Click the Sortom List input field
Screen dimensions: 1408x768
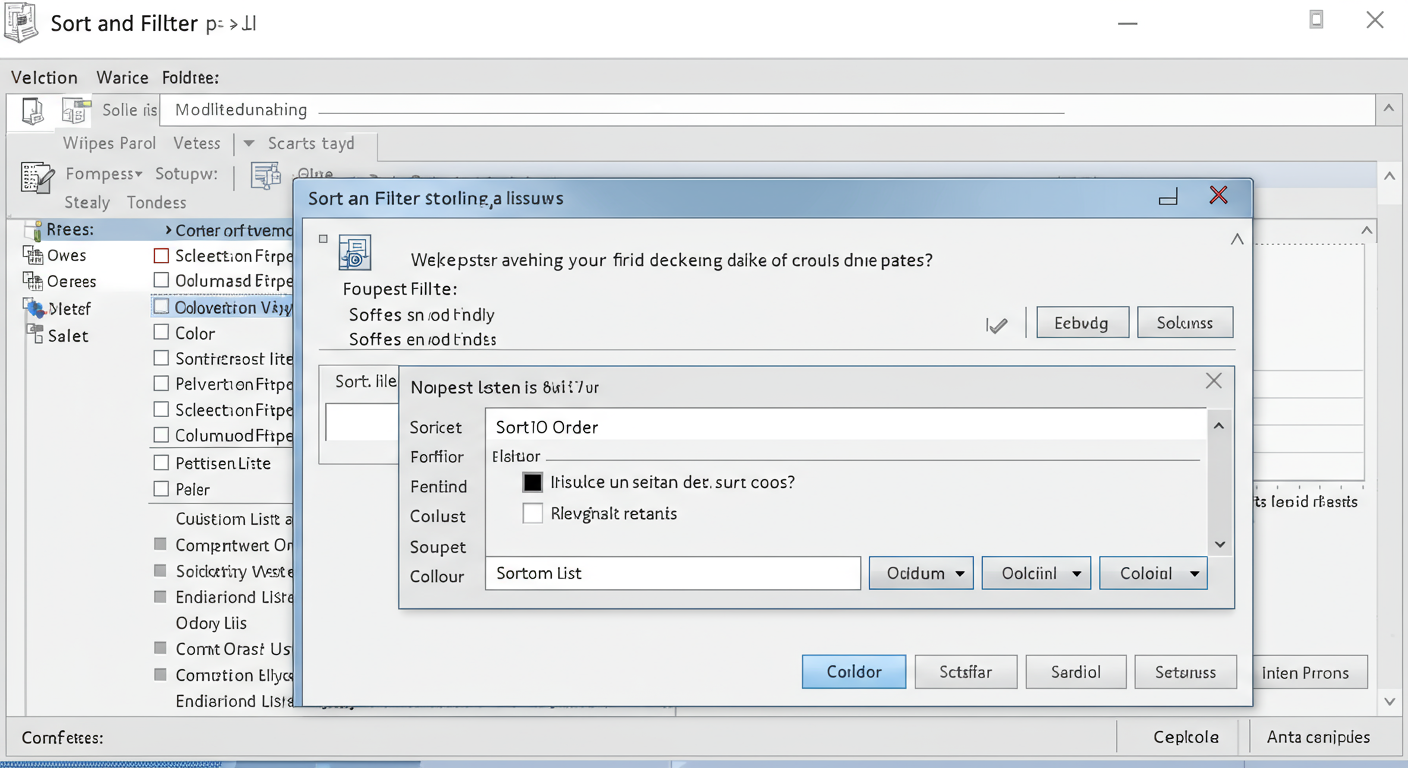pos(672,573)
